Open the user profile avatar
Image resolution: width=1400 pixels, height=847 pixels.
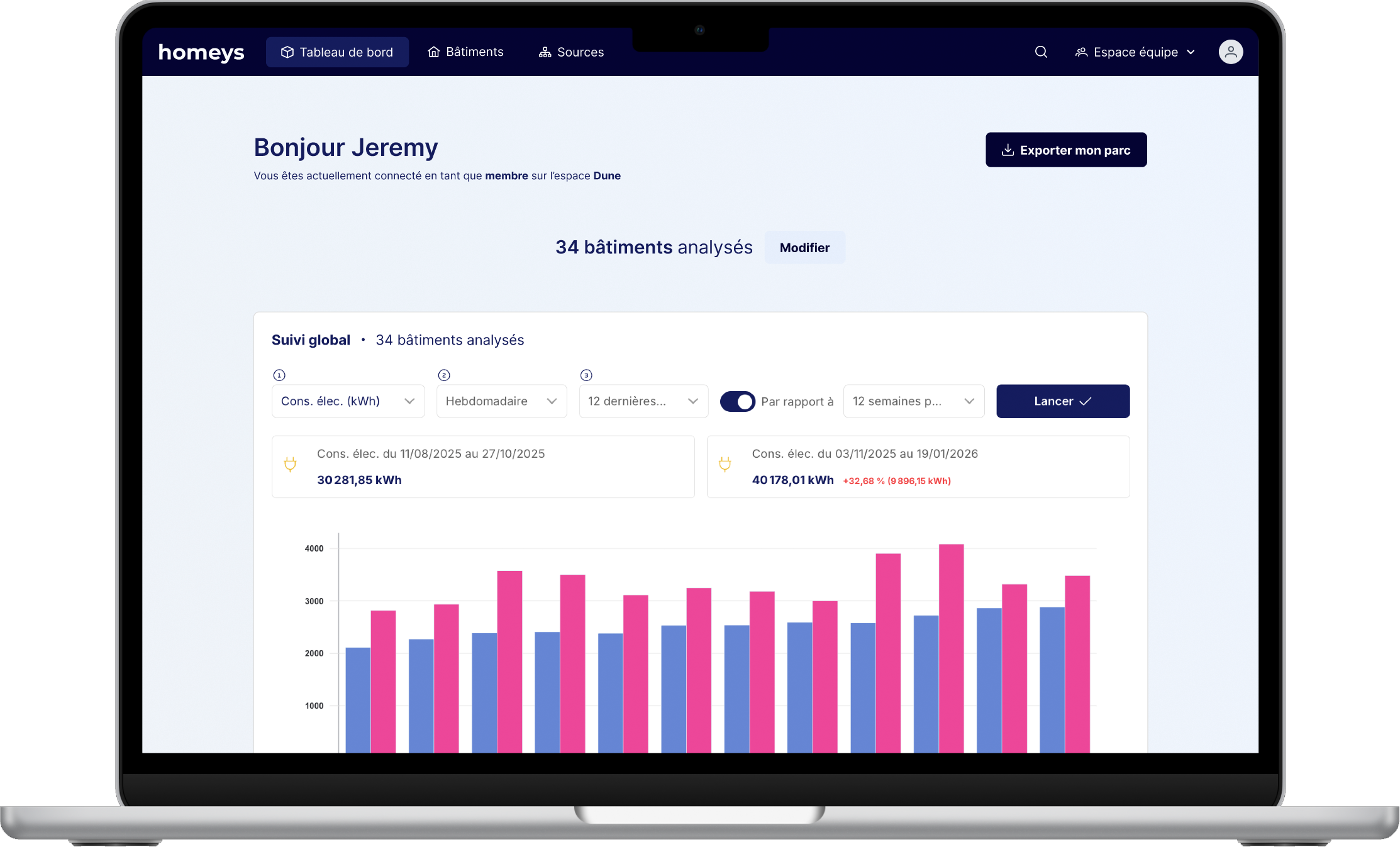click(x=1230, y=52)
